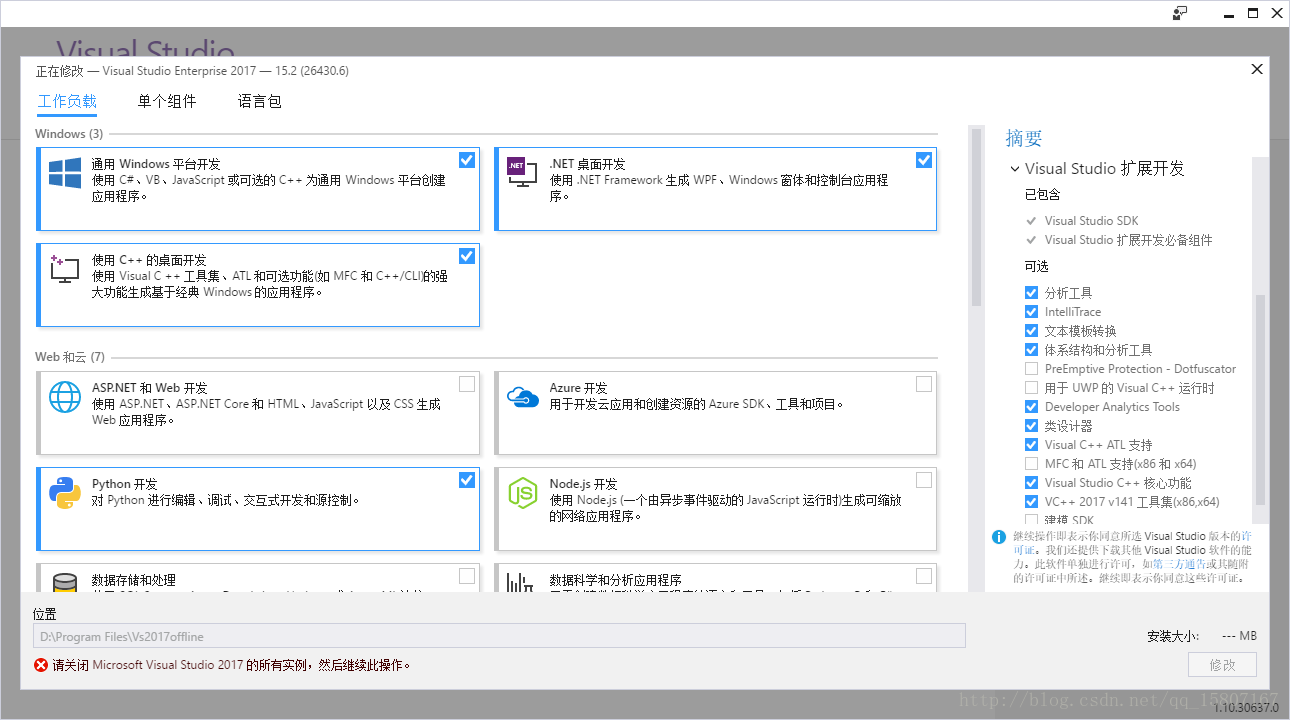The height and width of the screenshot is (720, 1290).
Task: Uncheck Developer Analytics Tools
Action: coord(1031,407)
